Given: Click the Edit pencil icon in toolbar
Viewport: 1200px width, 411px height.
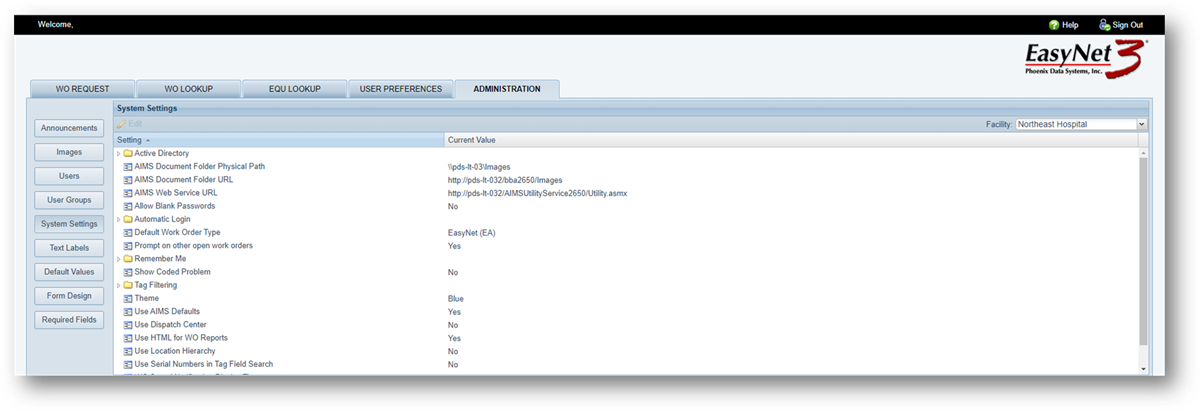Looking at the screenshot, I should coord(122,124).
